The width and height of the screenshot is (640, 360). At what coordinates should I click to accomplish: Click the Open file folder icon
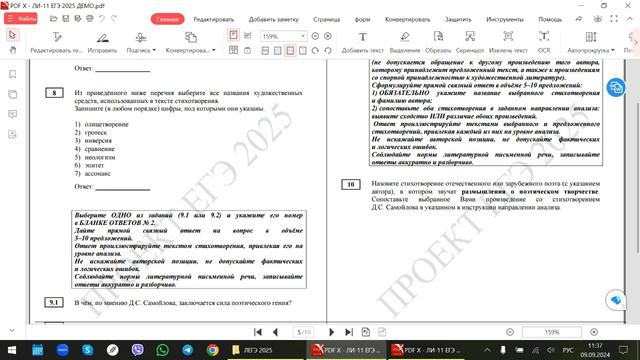coord(53,19)
